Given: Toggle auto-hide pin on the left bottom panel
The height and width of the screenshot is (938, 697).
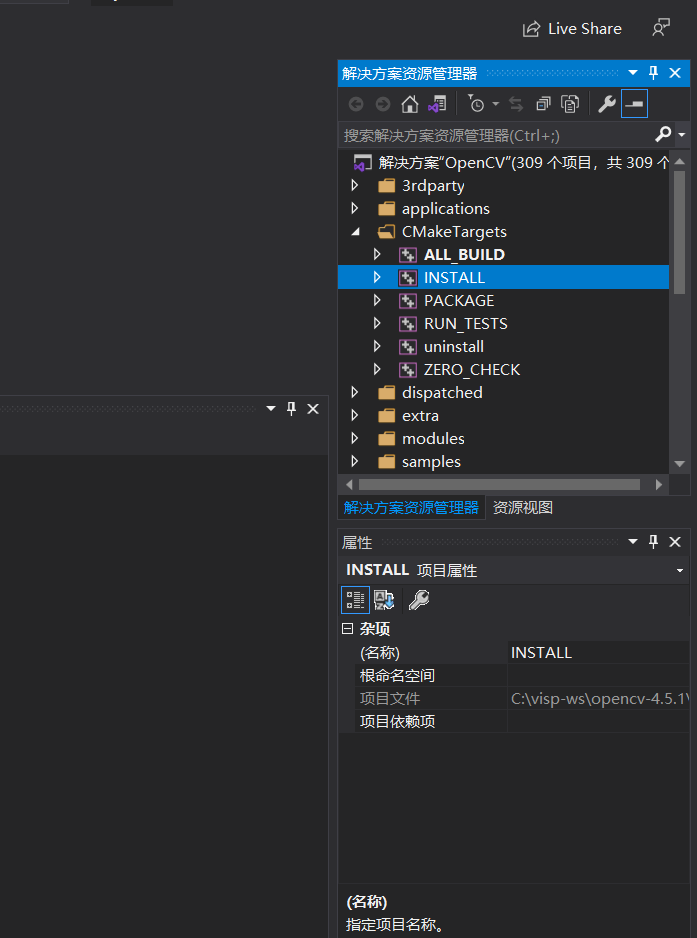Looking at the screenshot, I should tap(291, 409).
